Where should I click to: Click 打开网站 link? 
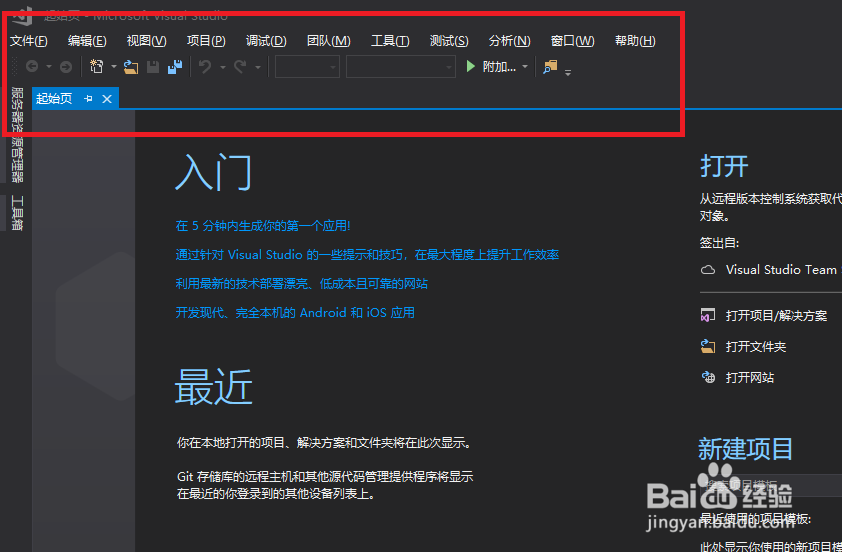click(750, 377)
